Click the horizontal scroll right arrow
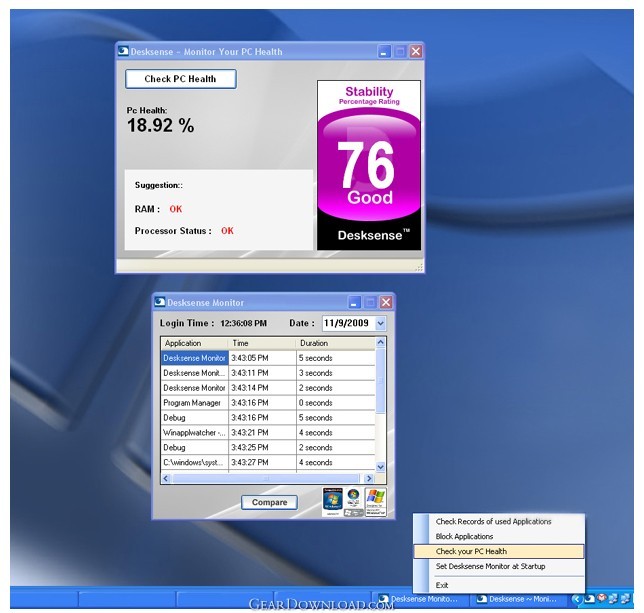Image resolution: width=644 pixels, height=613 pixels. point(368,478)
